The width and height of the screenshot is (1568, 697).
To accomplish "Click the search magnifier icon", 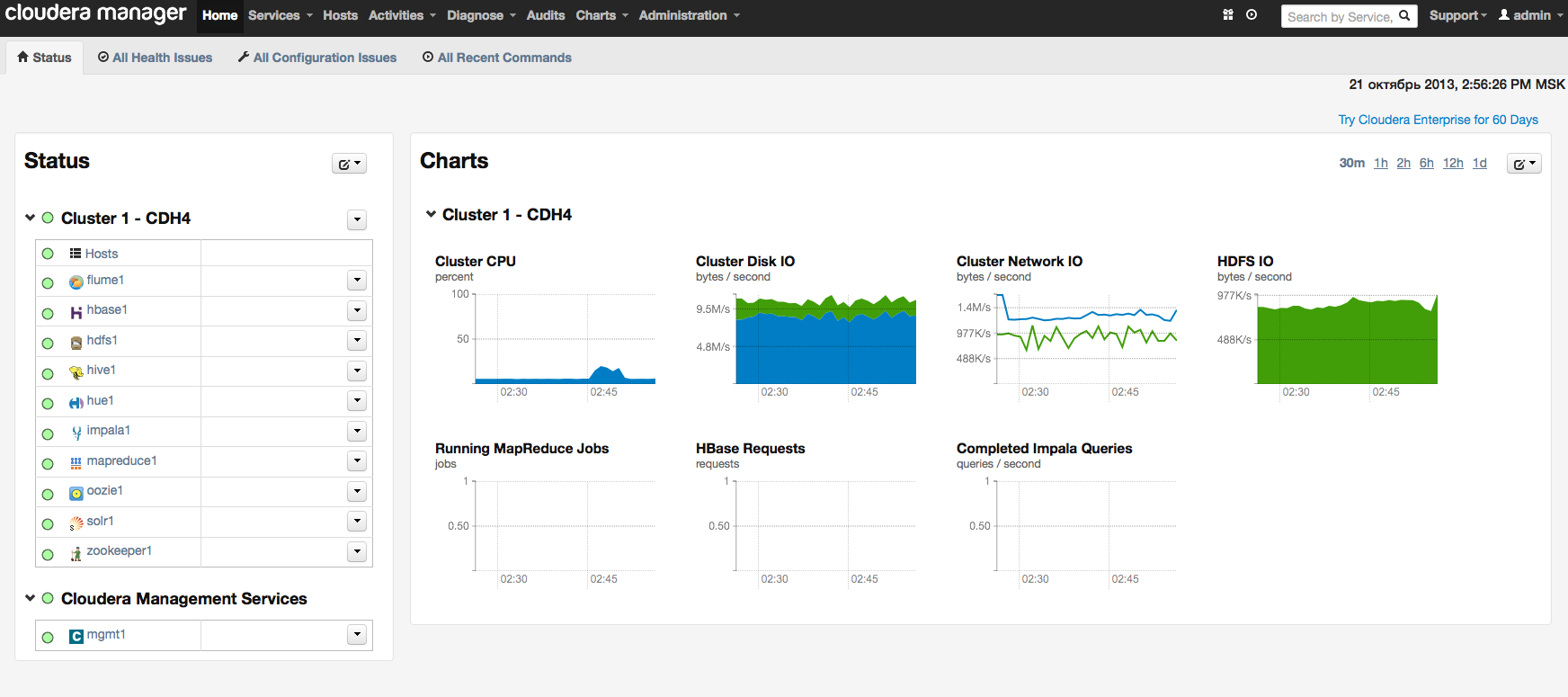I will point(1404,16).
